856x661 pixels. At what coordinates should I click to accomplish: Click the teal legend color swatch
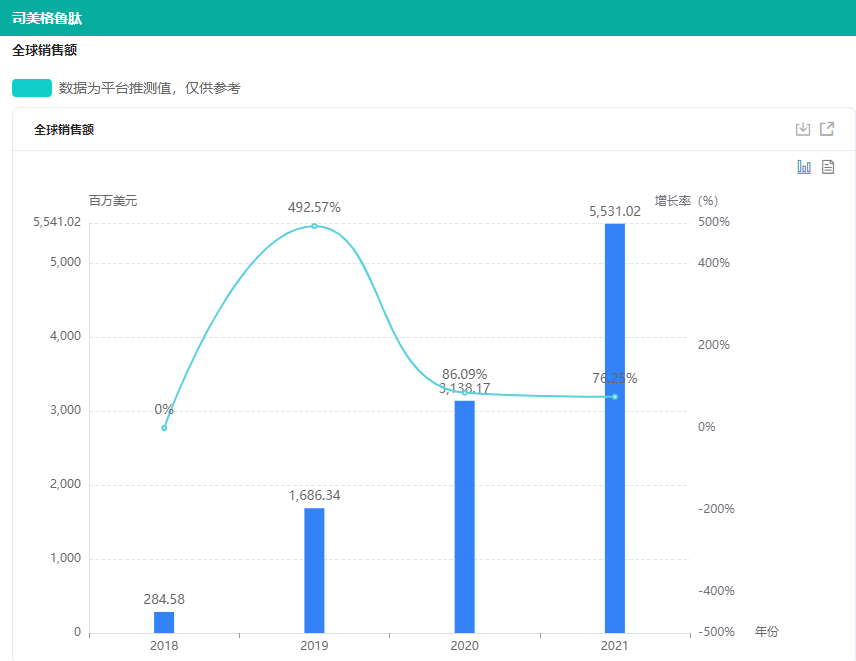(32, 88)
